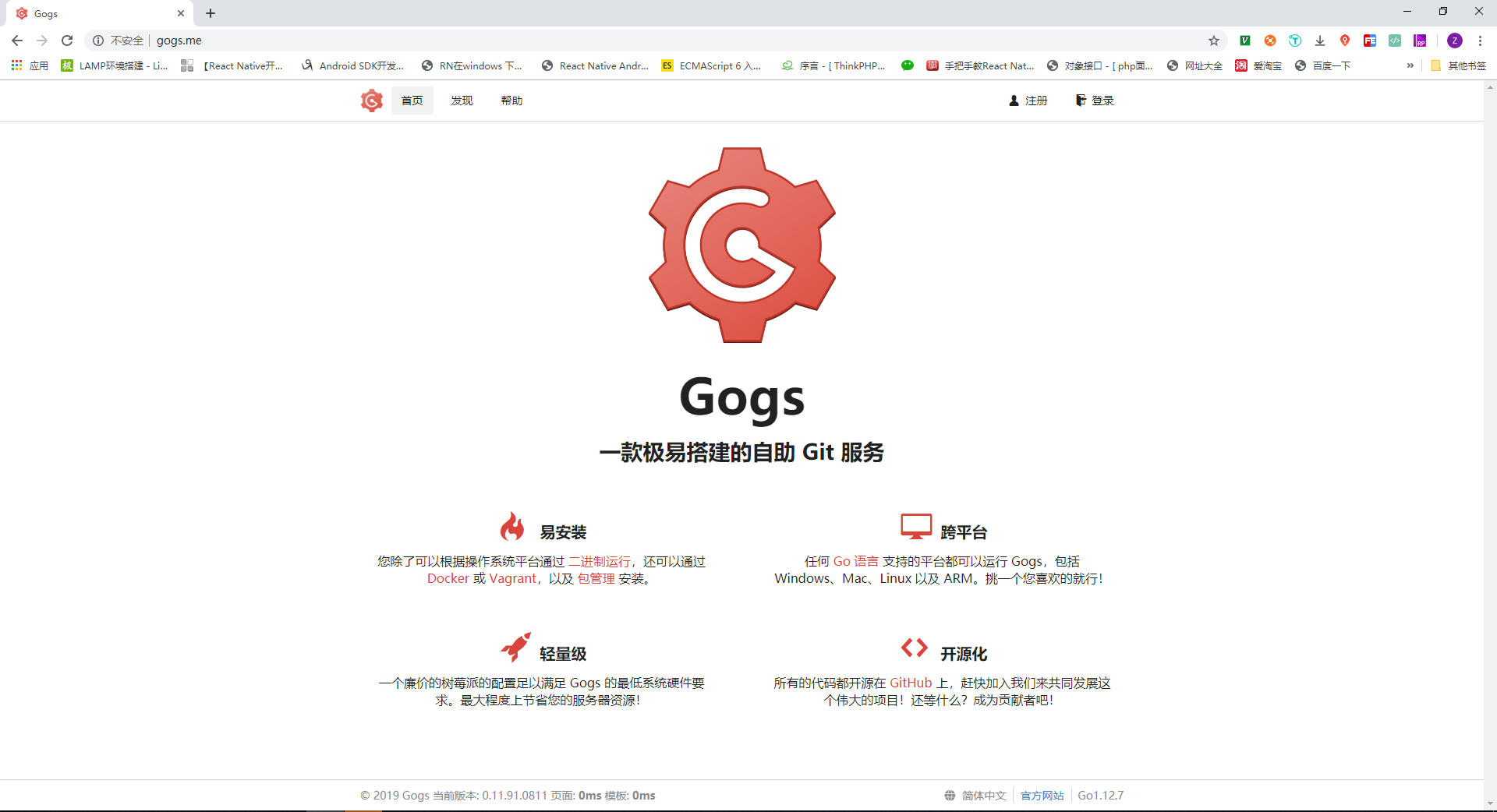
Task: Click the vertical scrollbar up arrow
Action: click(x=1490, y=86)
